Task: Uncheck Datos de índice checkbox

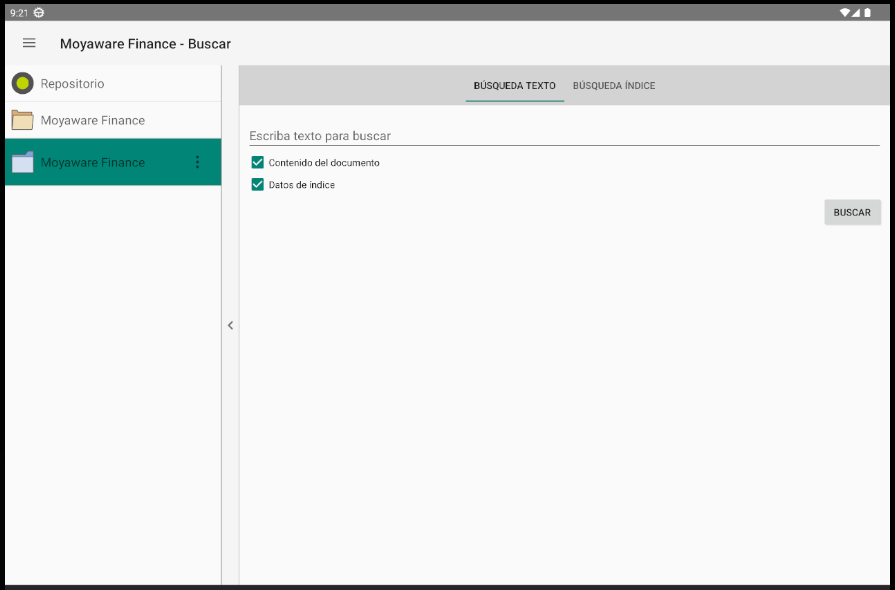Action: (257, 184)
